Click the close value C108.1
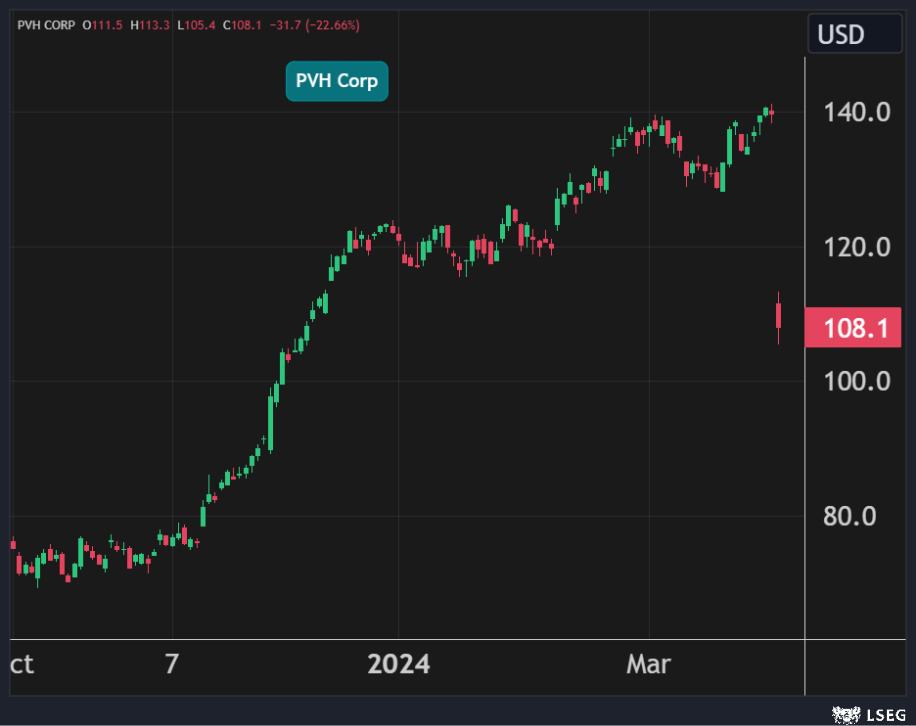This screenshot has height=726, width=916. pyautogui.click(x=243, y=24)
